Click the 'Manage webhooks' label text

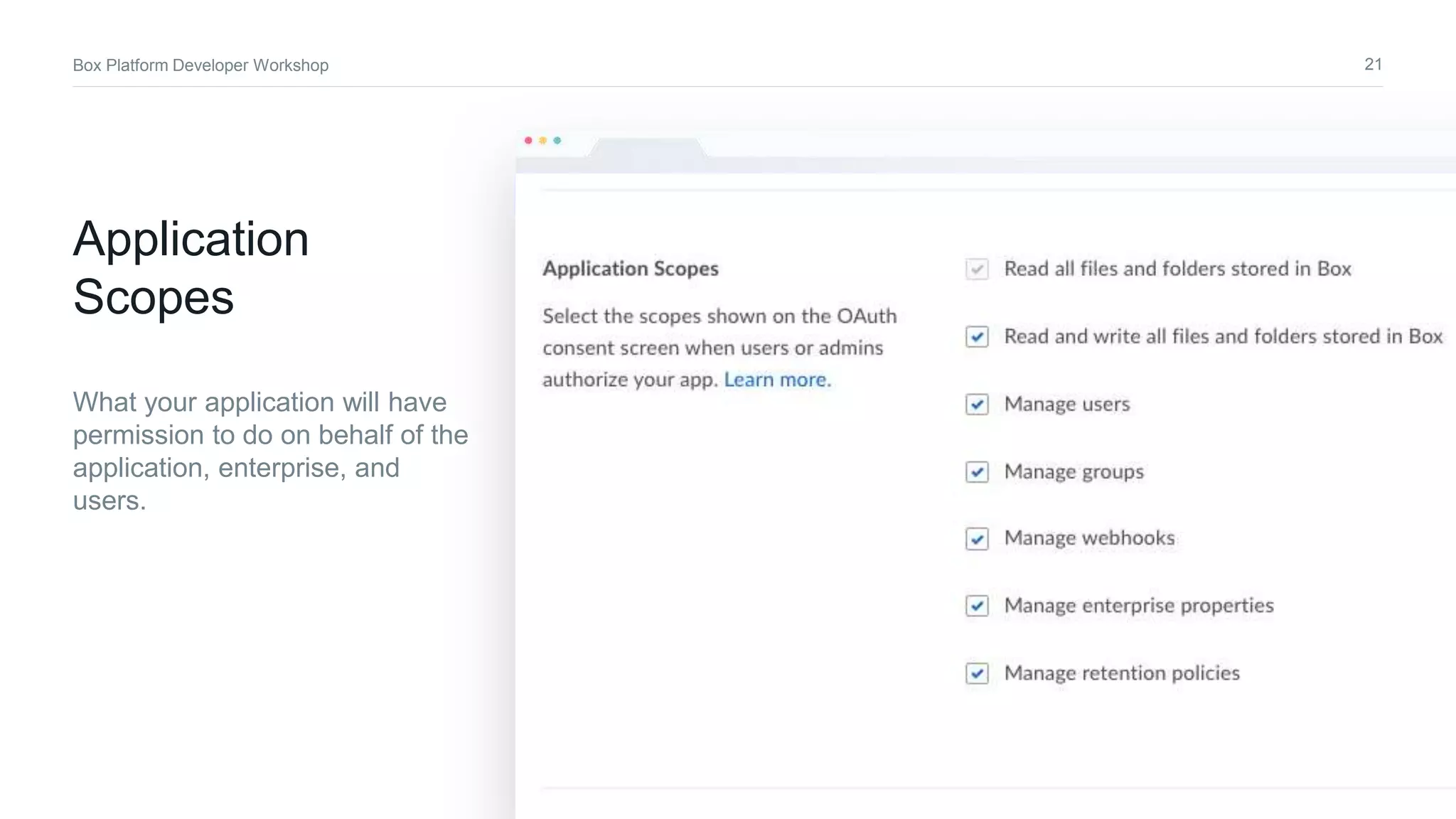point(1089,538)
